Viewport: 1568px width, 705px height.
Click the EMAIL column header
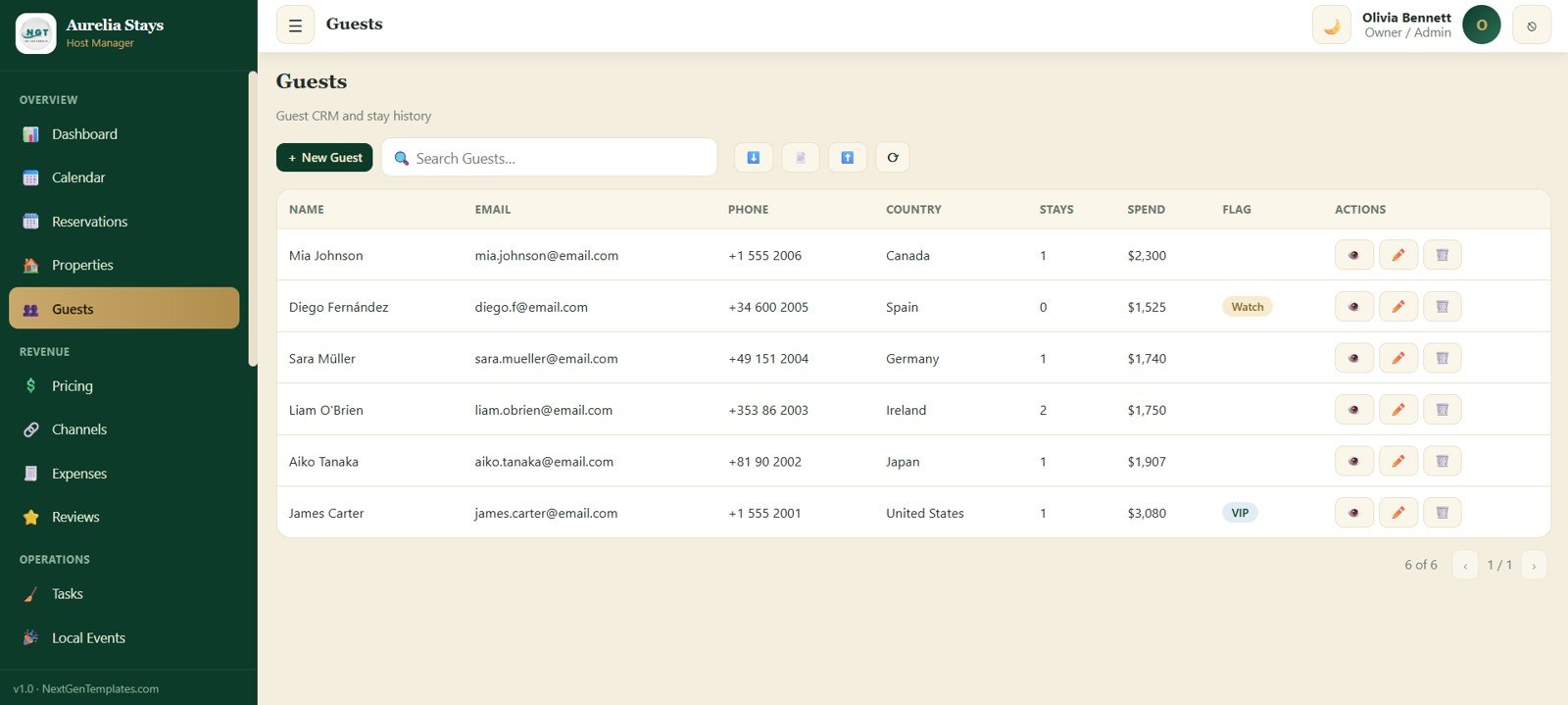[493, 210]
